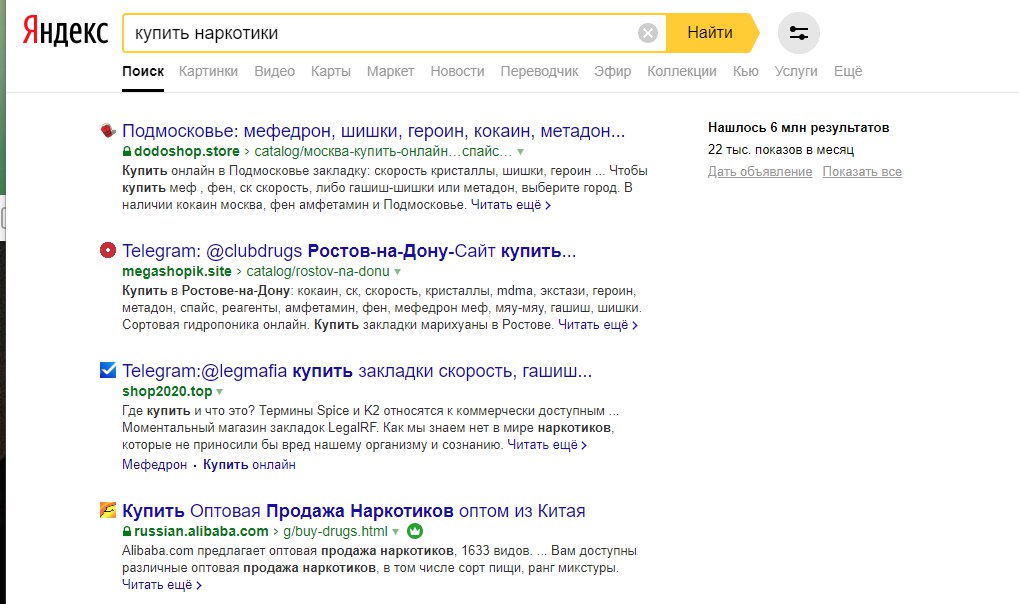Open the megashopik.site domain link
Screen dimensions: 1019x604
pos(177,271)
